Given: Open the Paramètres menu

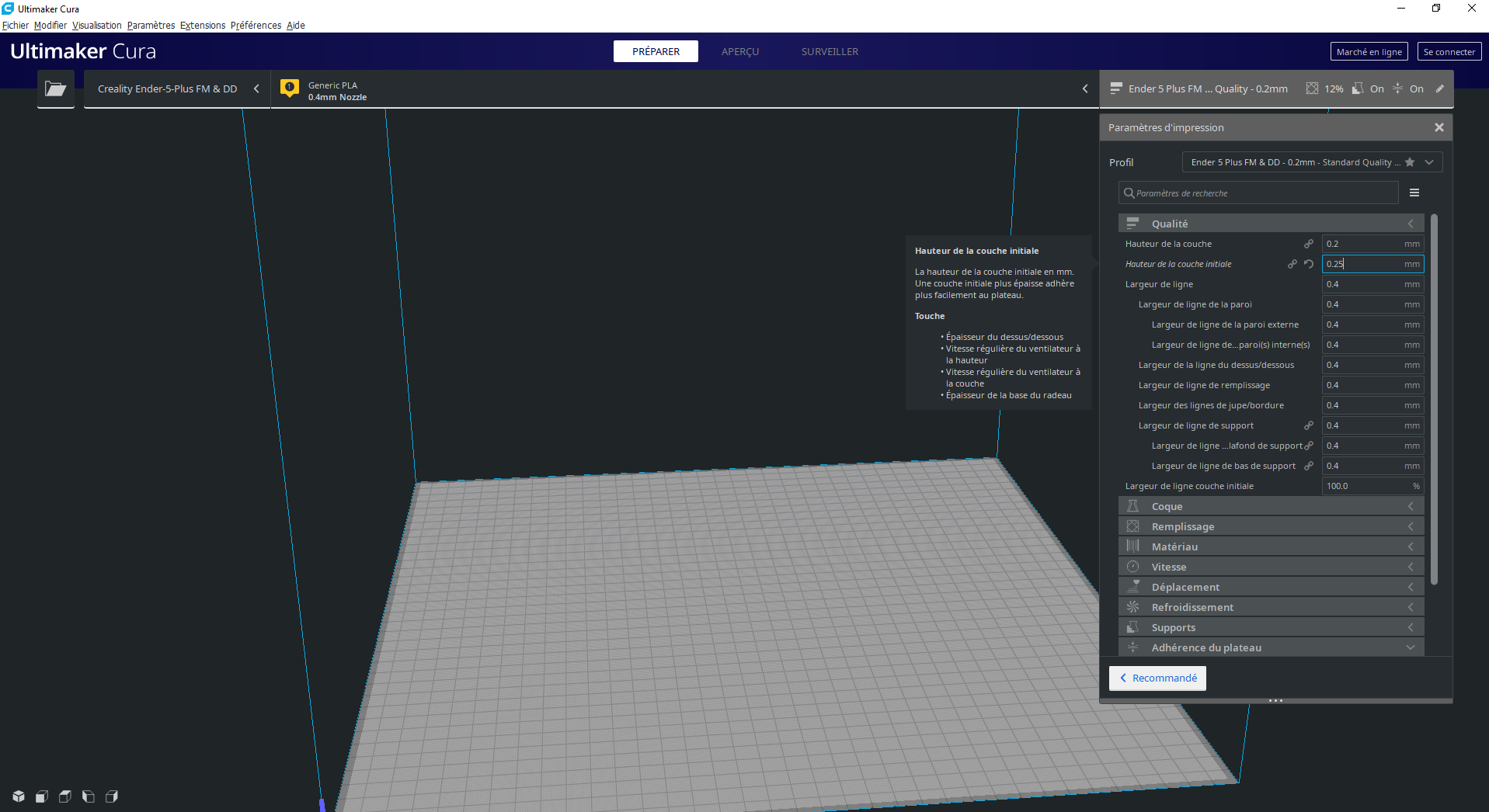Looking at the screenshot, I should [151, 26].
